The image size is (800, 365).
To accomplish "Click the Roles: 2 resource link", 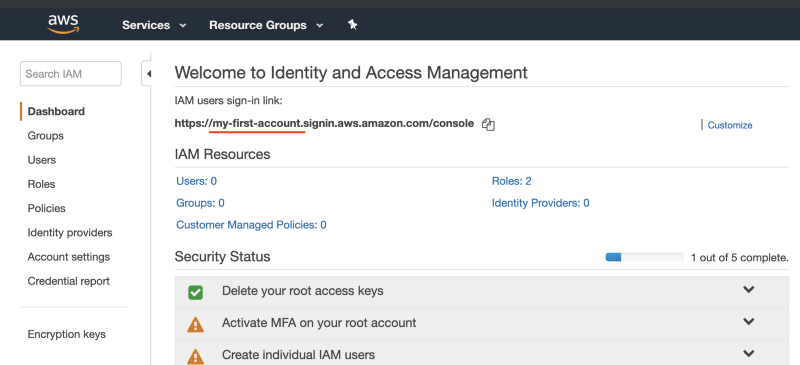I will 512,181.
